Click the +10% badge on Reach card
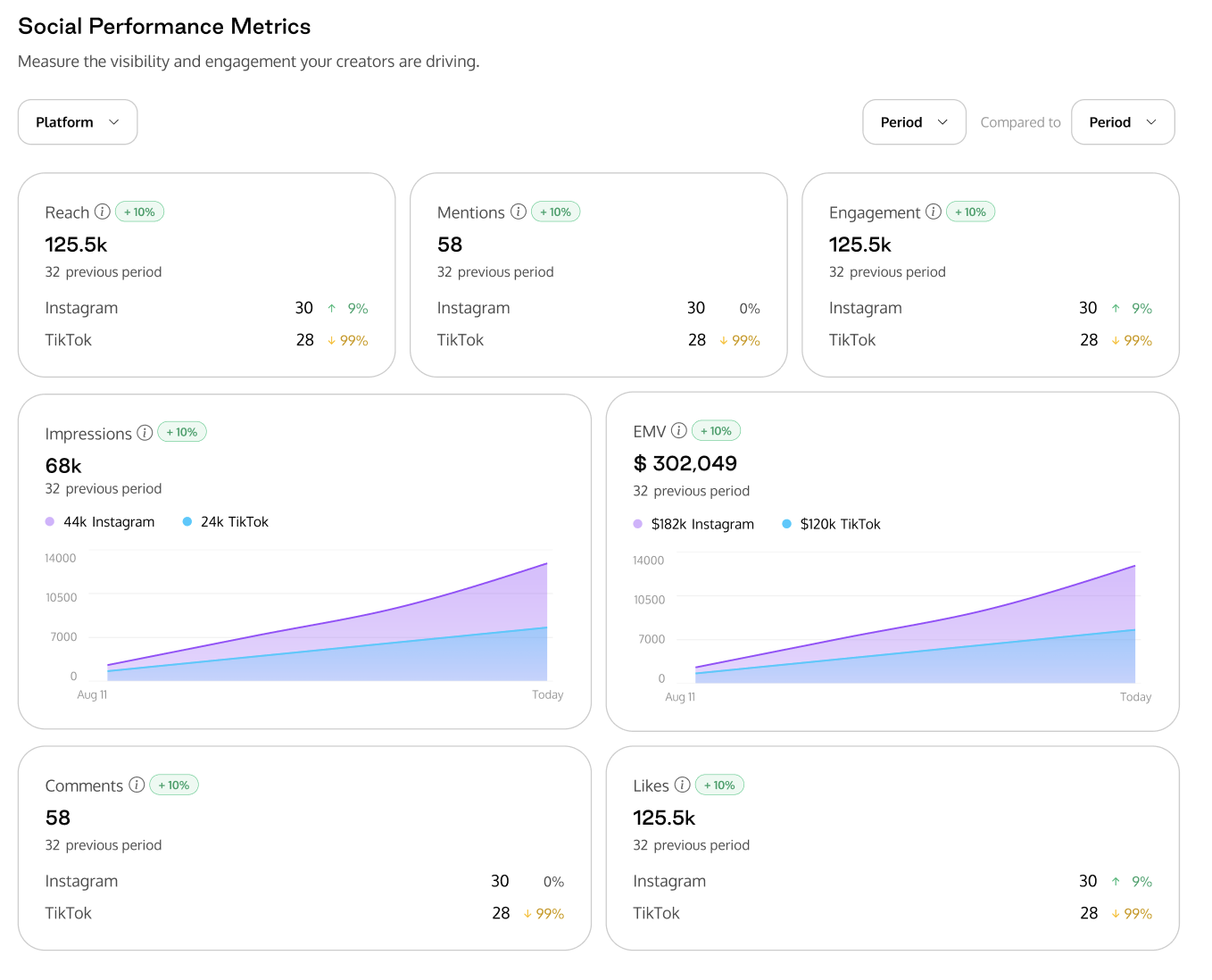Viewport: 1212px width, 980px height. pos(140,212)
